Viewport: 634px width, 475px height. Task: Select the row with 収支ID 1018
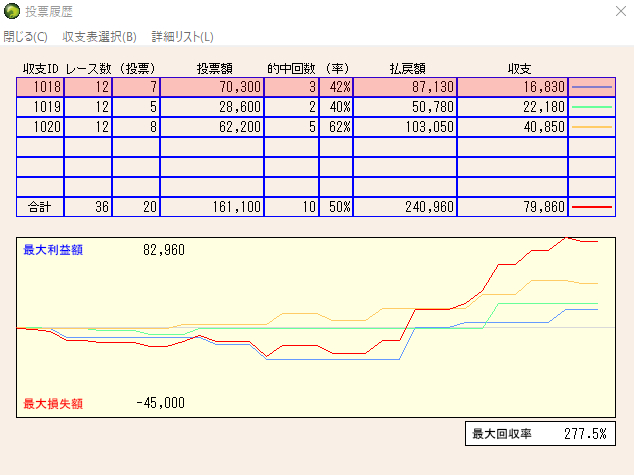click(x=40, y=88)
